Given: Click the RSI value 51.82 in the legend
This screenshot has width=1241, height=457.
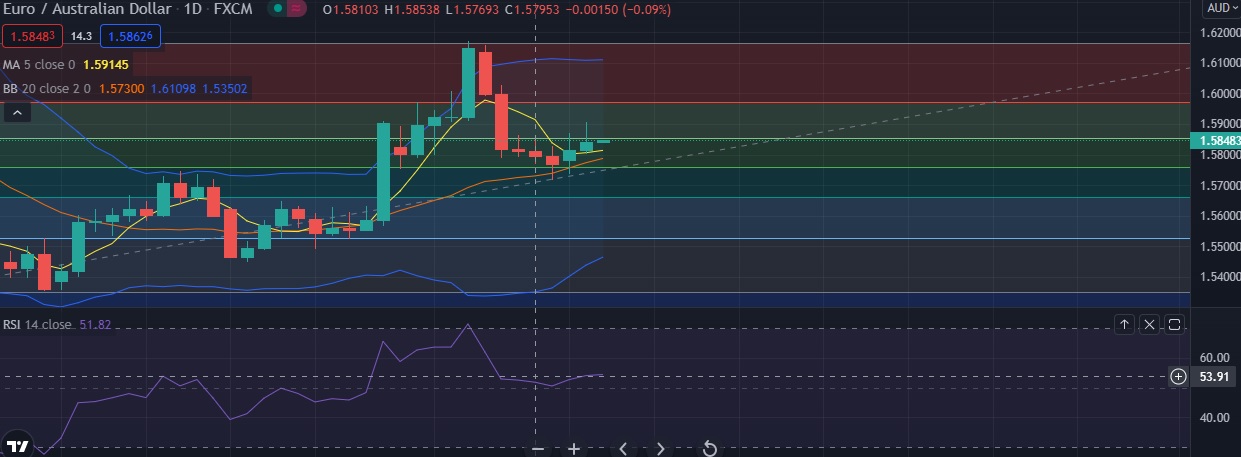Looking at the screenshot, I should [x=94, y=325].
